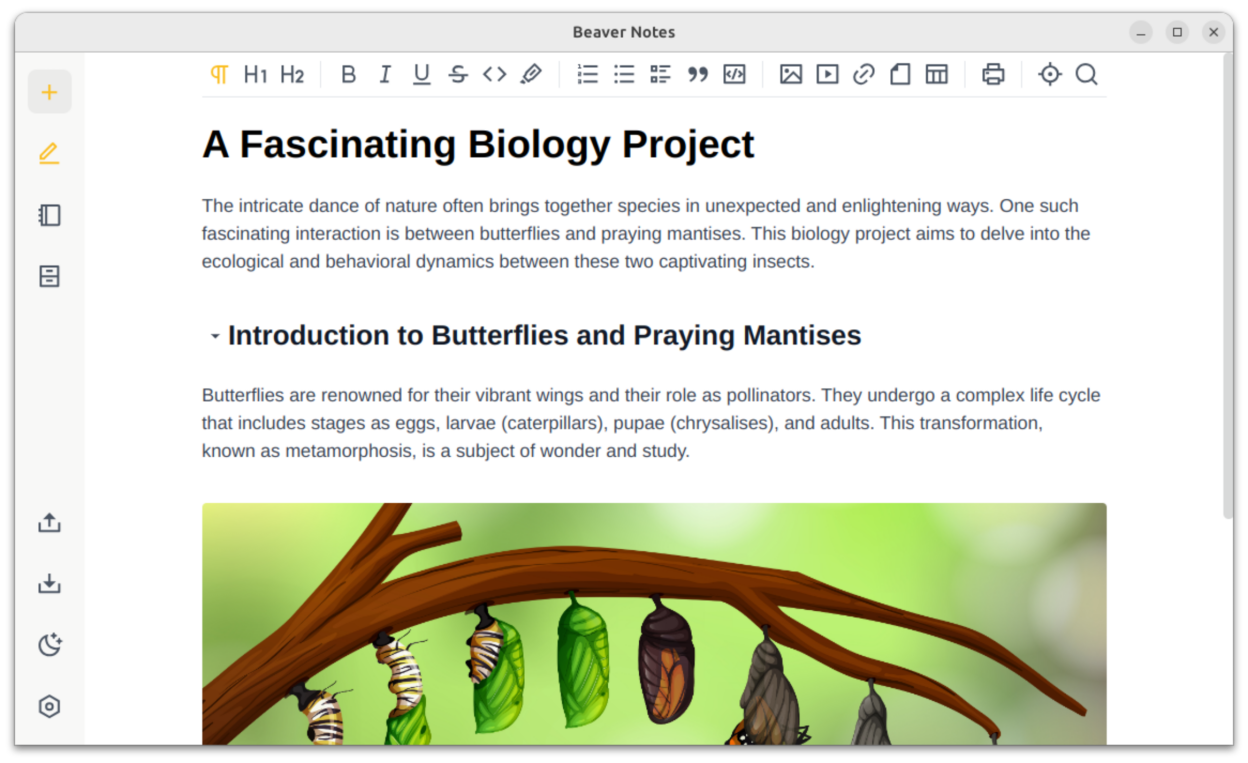
Task: Insert a bullet list
Action: pyautogui.click(x=624, y=74)
